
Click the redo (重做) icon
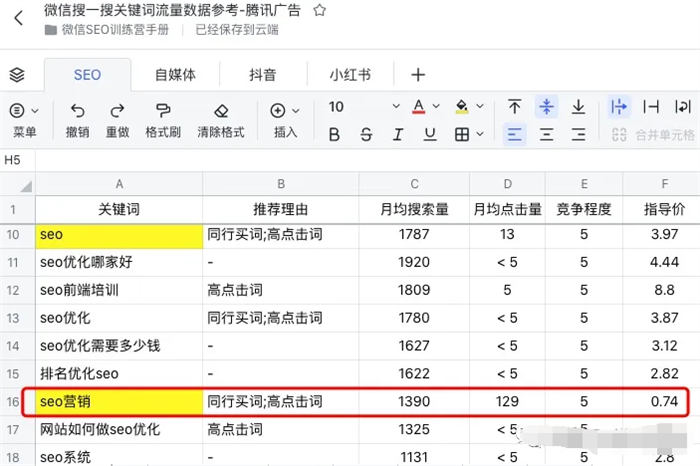[x=117, y=111]
